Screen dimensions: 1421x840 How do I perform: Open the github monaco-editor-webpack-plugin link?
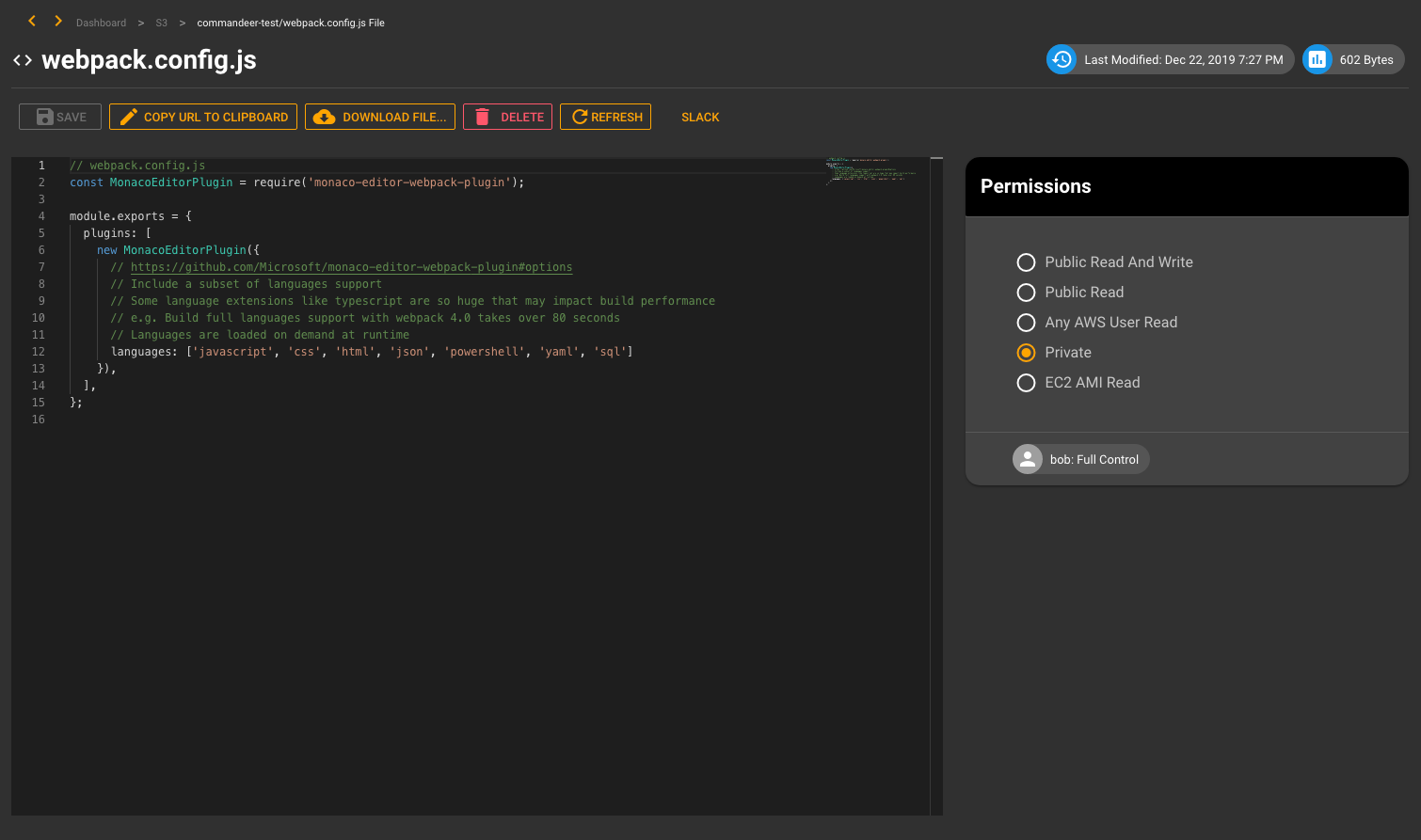(x=351, y=267)
